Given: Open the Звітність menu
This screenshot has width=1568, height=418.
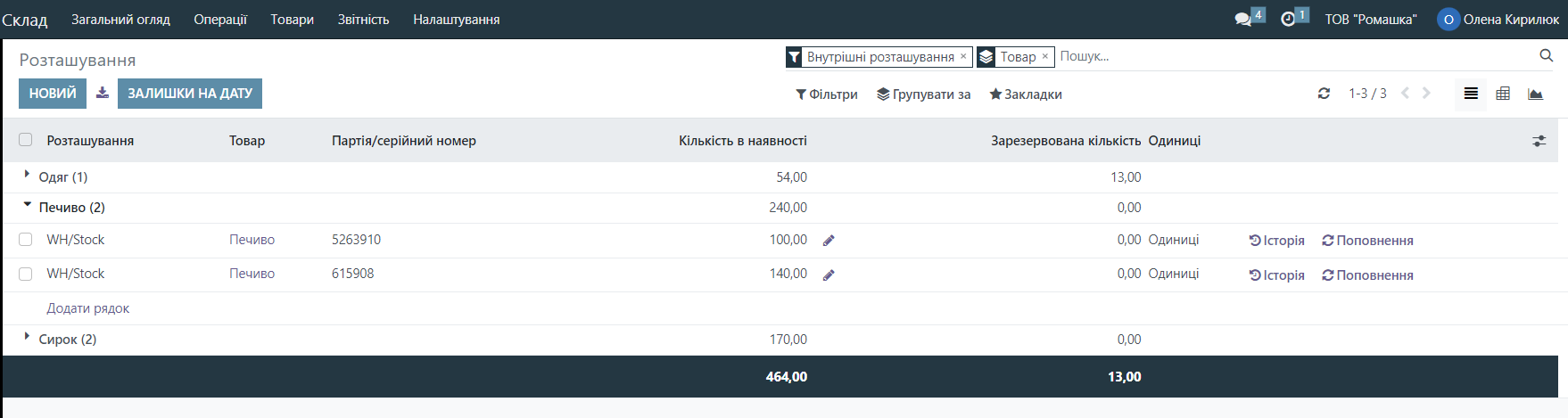Looking at the screenshot, I should pyautogui.click(x=363, y=20).
